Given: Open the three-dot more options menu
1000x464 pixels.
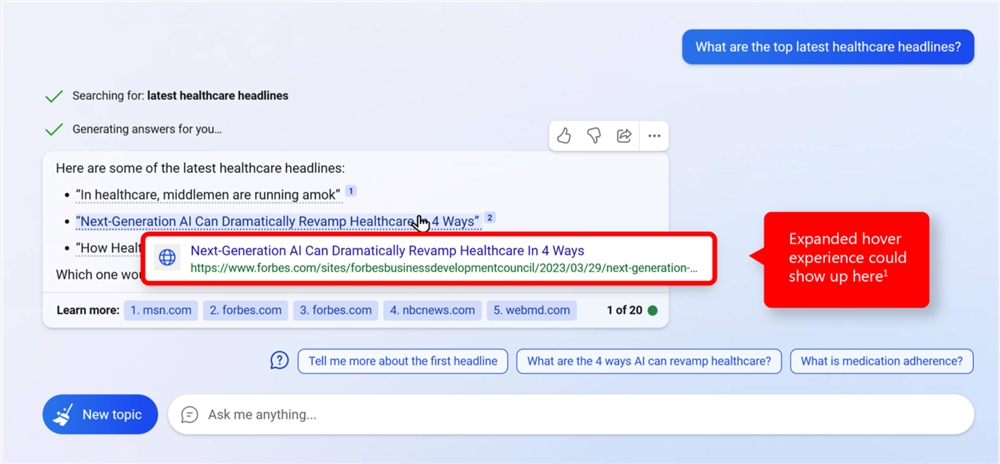Looking at the screenshot, I should (x=654, y=136).
